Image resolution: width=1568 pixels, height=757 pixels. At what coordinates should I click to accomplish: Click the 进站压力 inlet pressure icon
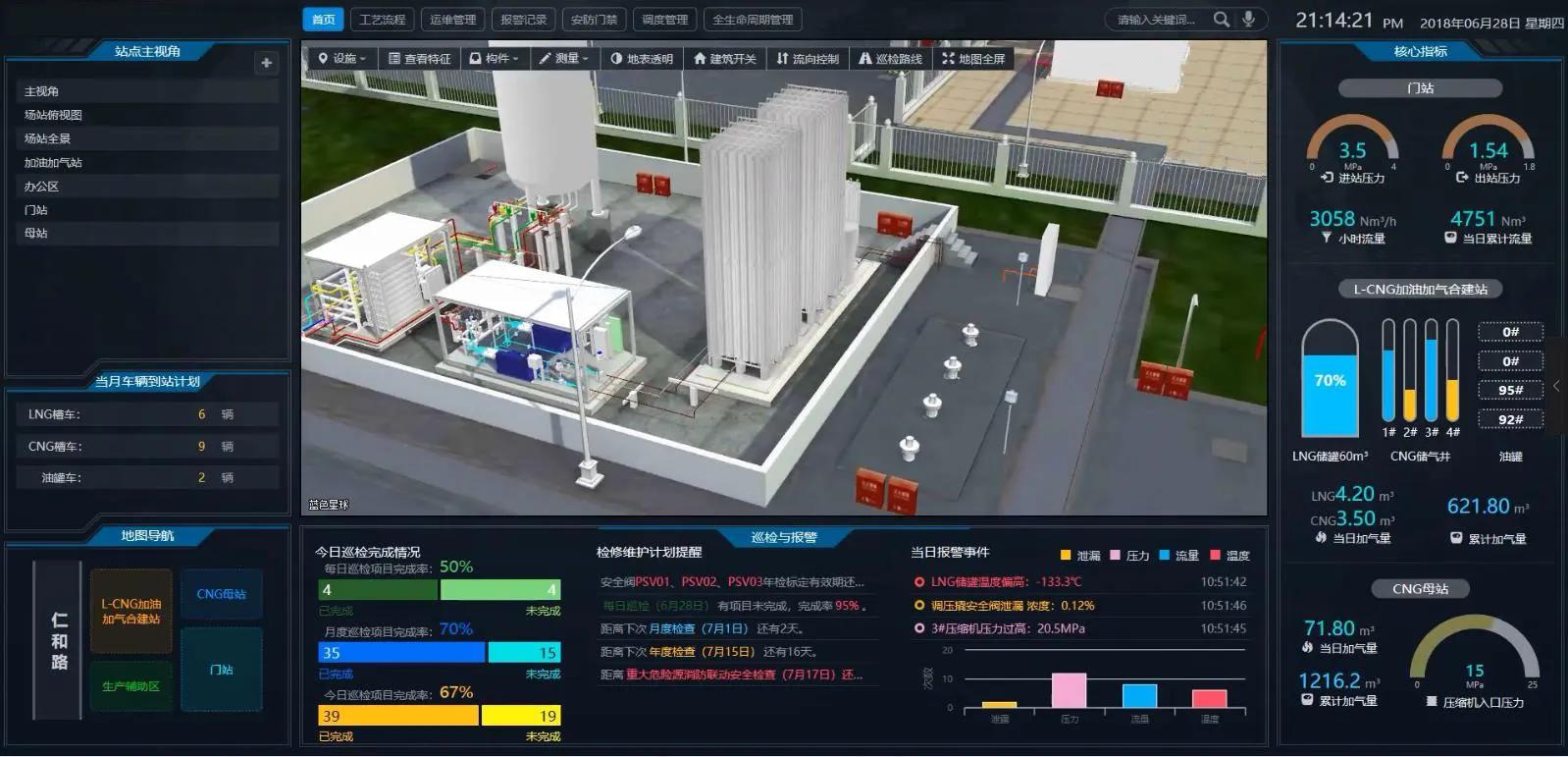tap(1327, 178)
